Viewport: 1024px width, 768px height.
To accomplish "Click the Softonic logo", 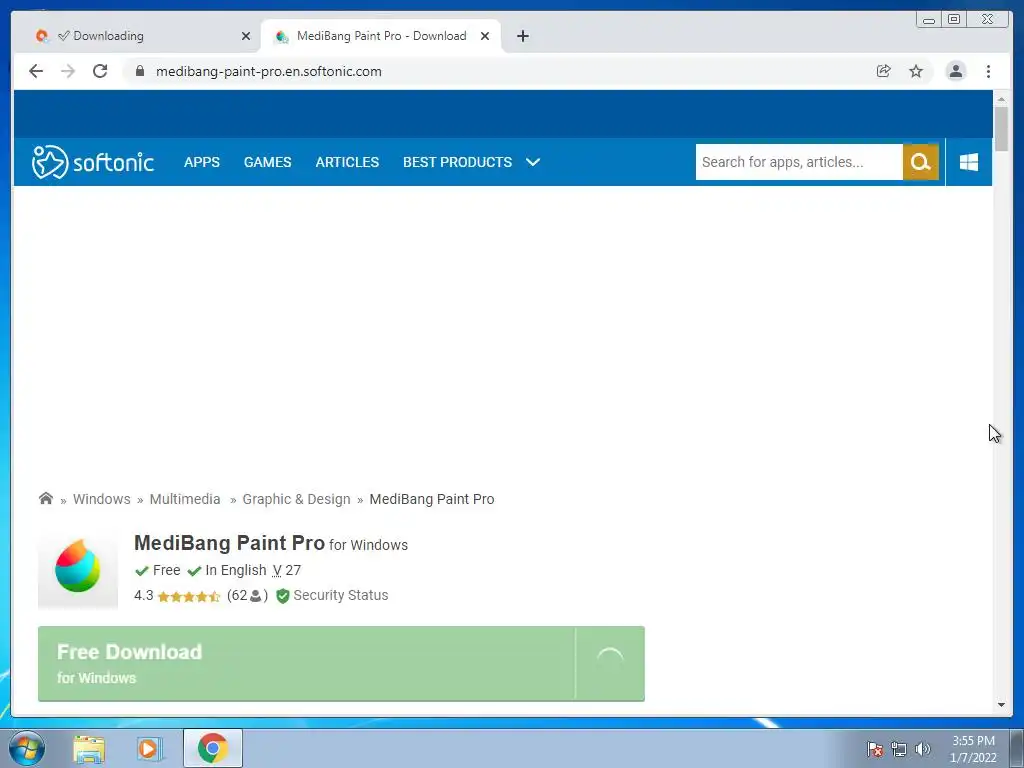I will [x=93, y=162].
